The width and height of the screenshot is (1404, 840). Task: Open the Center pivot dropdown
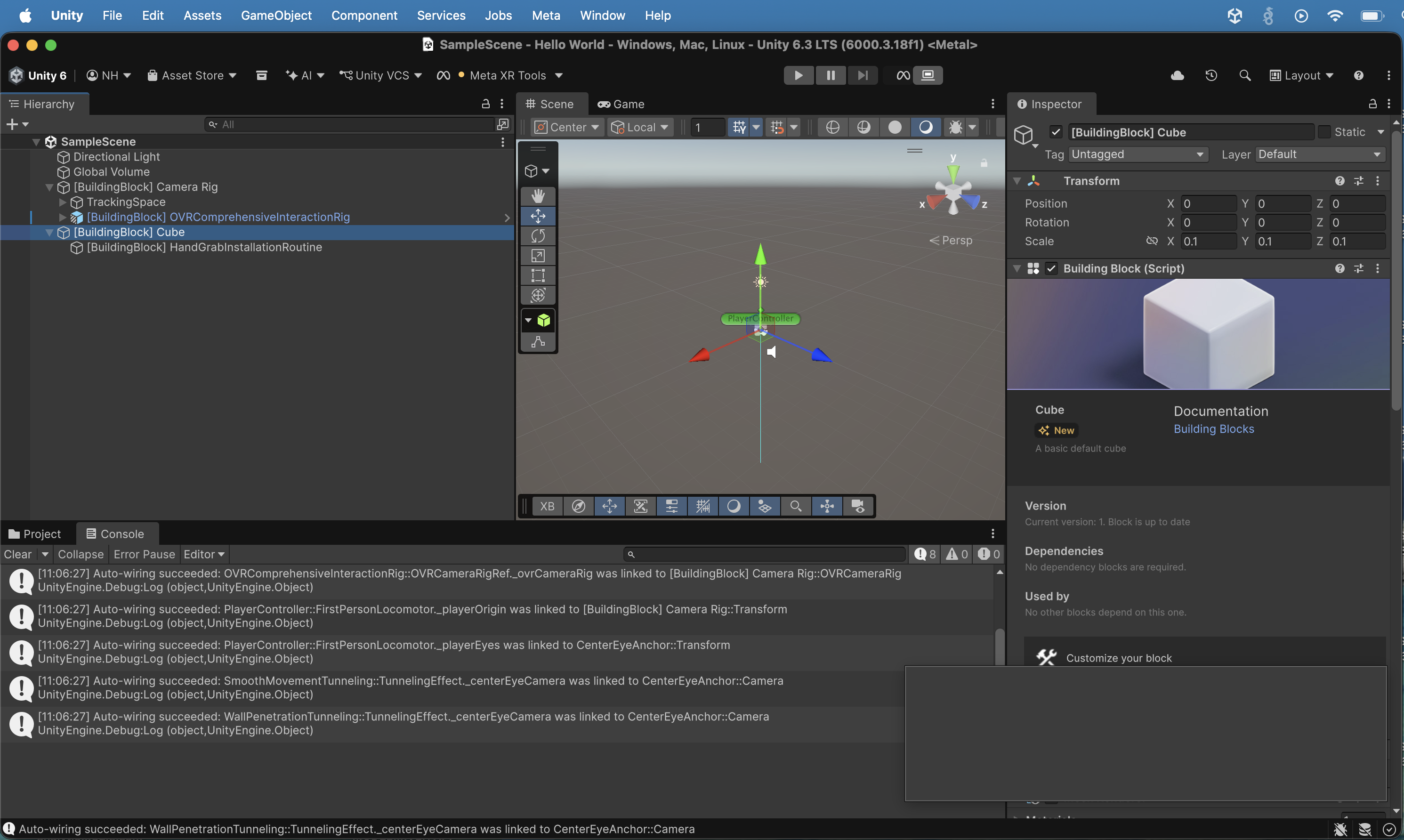(567, 127)
